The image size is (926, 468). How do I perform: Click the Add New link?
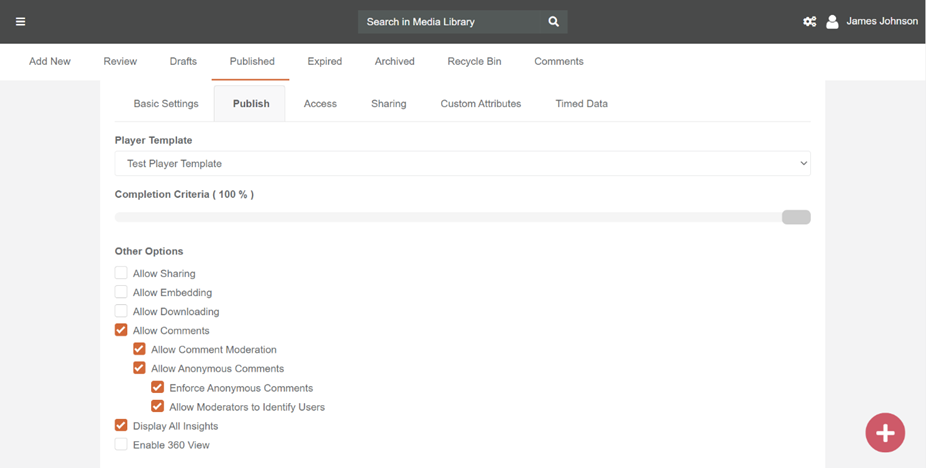click(50, 61)
